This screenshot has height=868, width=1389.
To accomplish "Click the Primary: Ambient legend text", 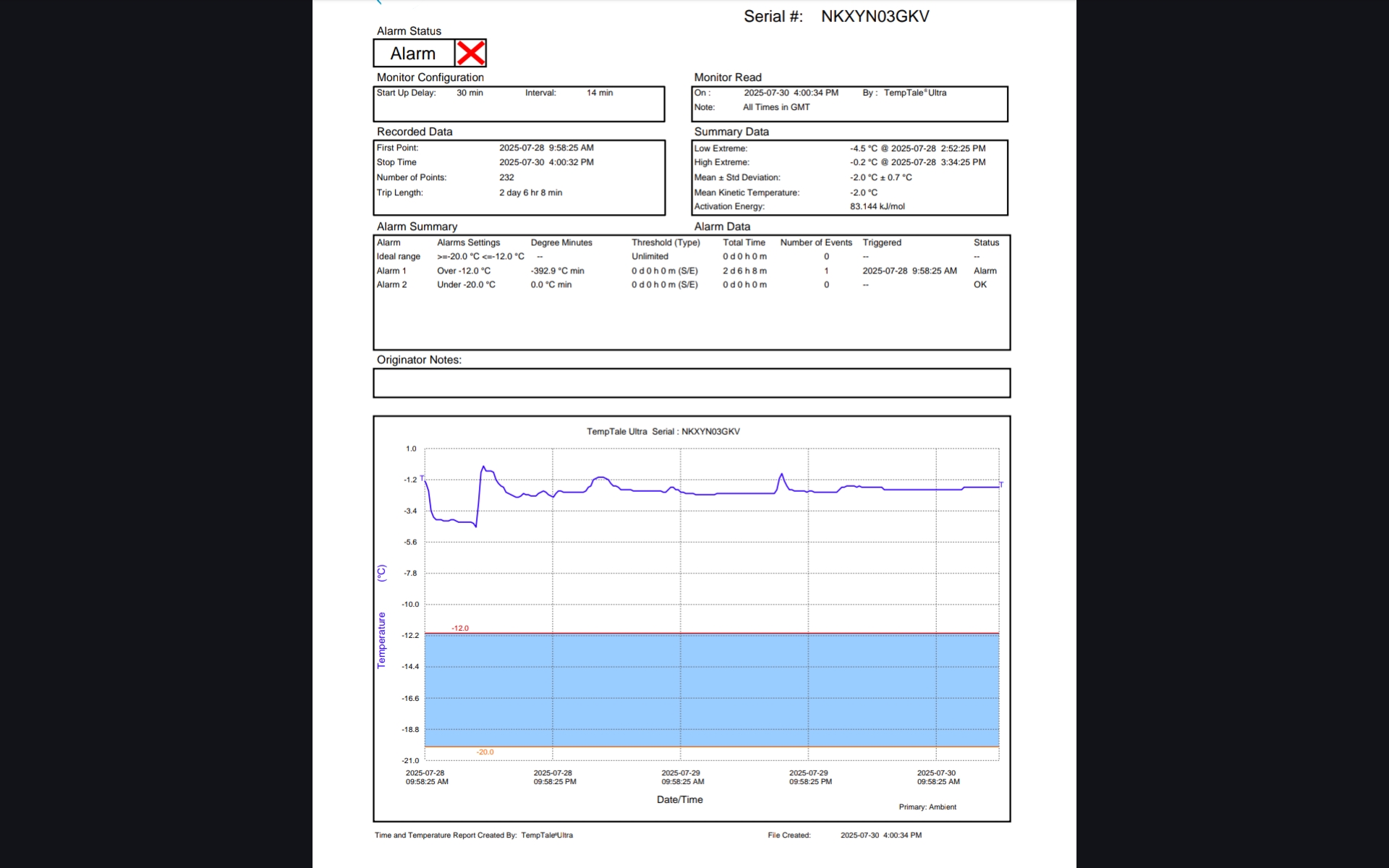I will [x=927, y=807].
